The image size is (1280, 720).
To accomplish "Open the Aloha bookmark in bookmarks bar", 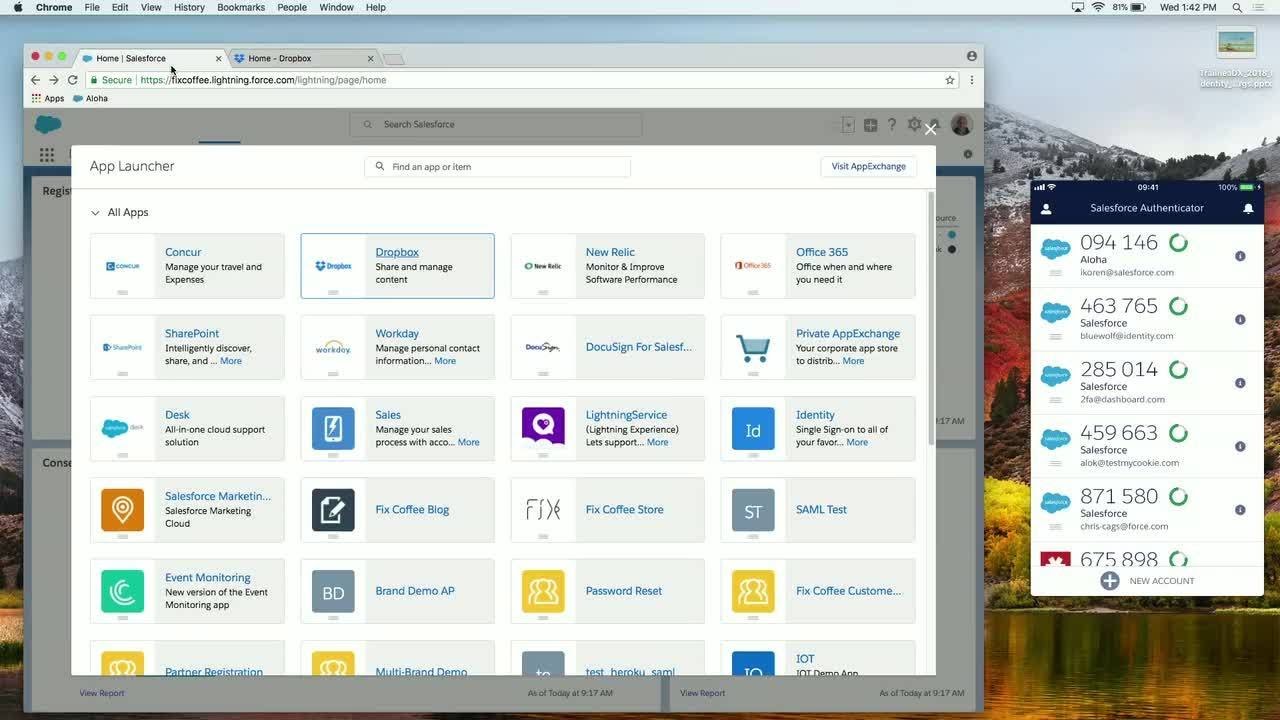I will [90, 98].
